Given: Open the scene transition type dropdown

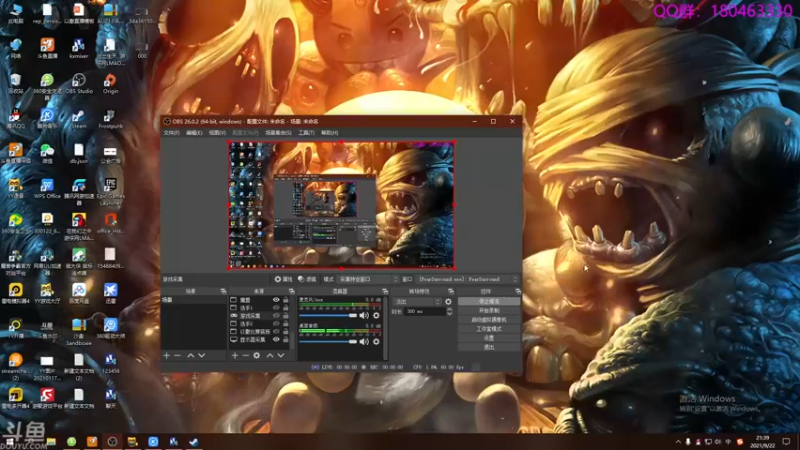Looking at the screenshot, I should coord(417,302).
